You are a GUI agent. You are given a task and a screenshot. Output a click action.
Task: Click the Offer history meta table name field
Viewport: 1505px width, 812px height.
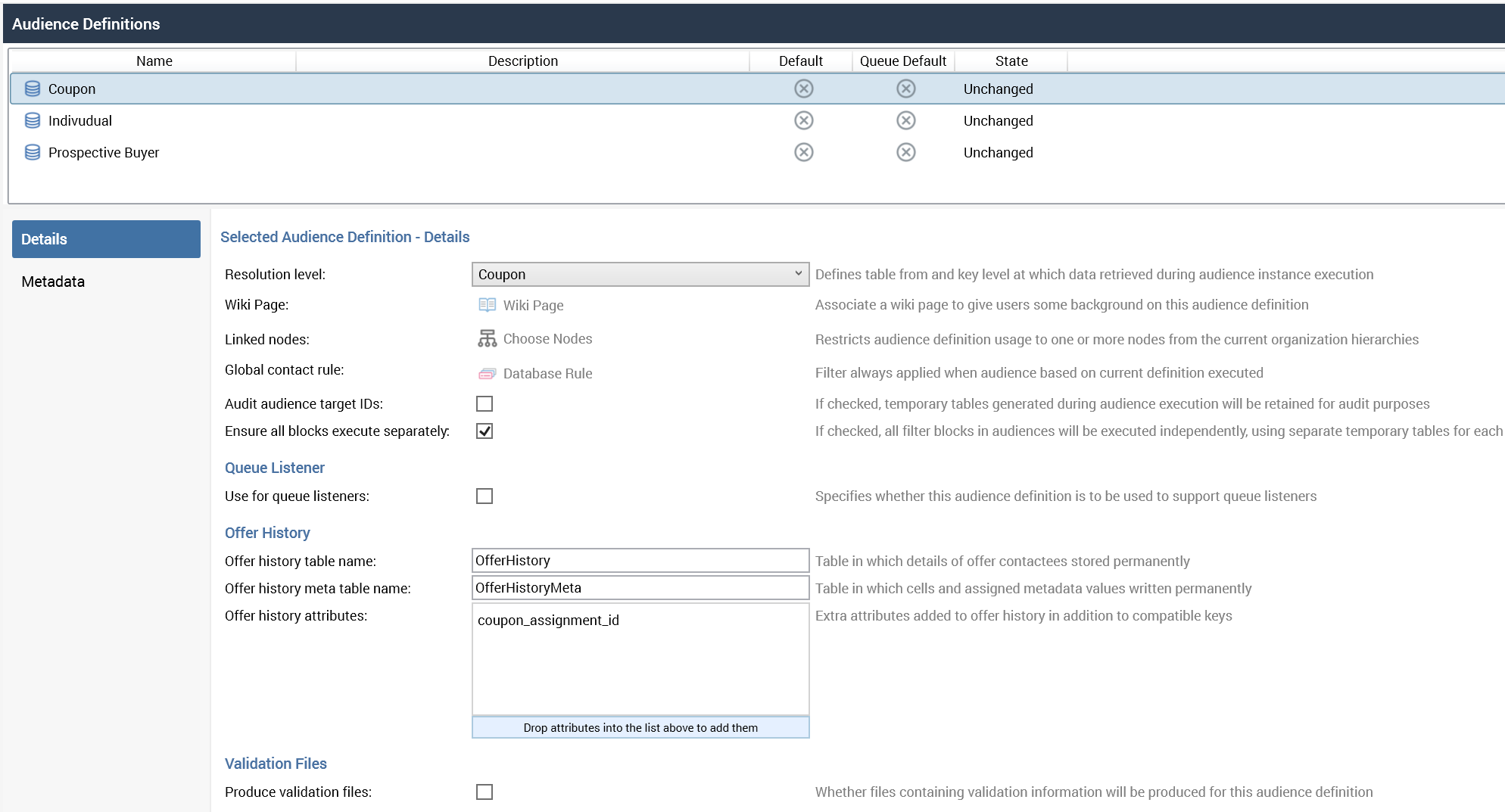[640, 587]
